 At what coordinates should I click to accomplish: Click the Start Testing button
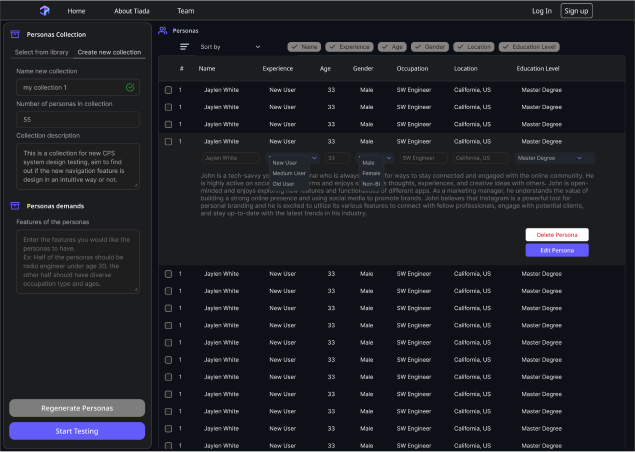click(x=77, y=431)
